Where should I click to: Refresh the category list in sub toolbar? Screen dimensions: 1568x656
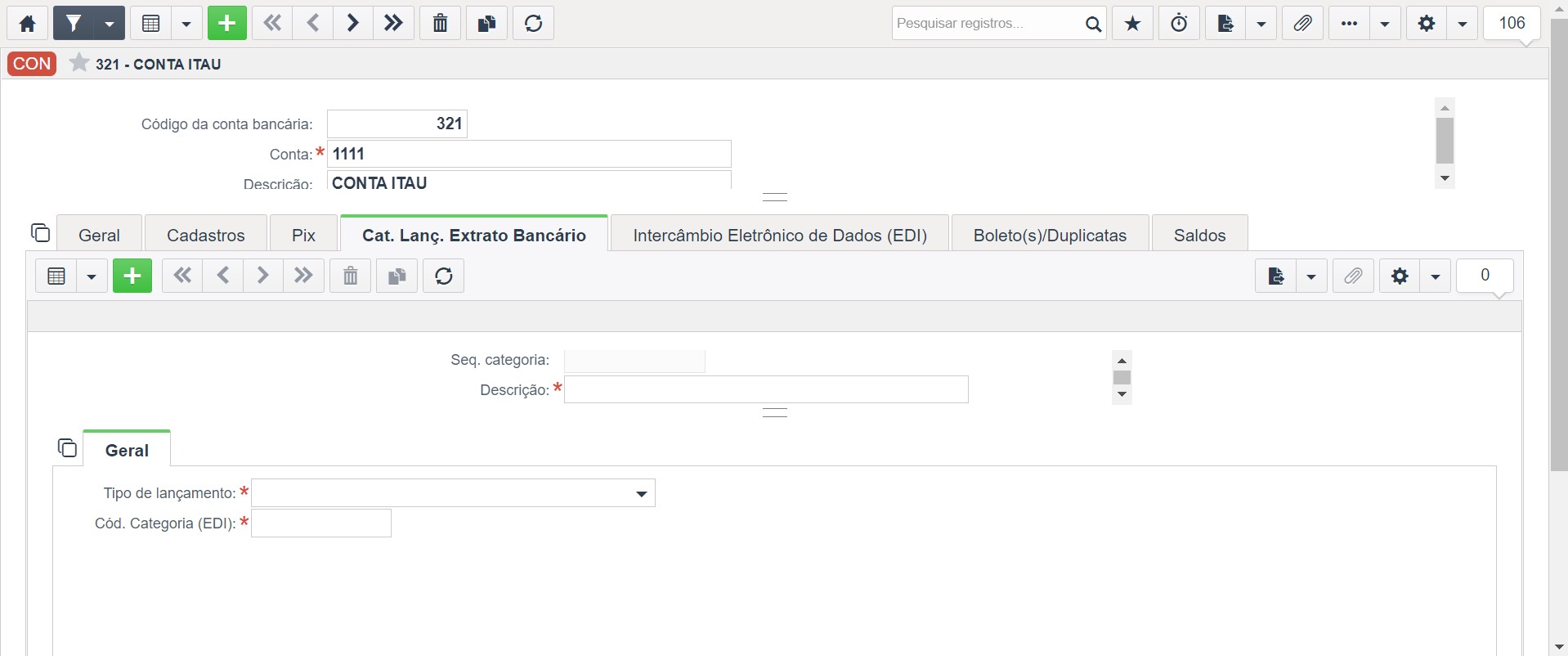[444, 276]
